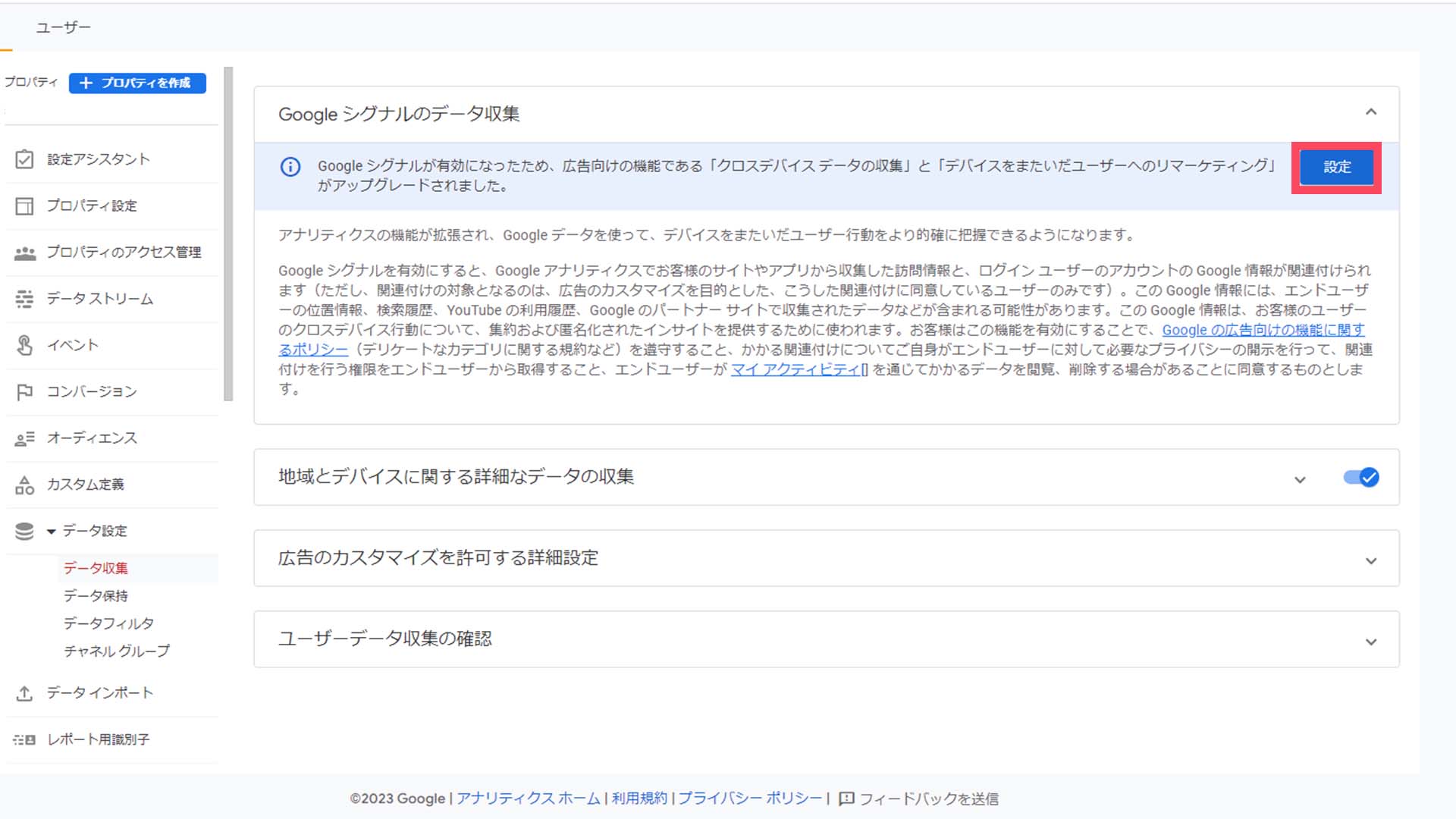
Task: Expand 広告のカスタマイズを許可する詳細設定 chevron
Action: click(1371, 560)
